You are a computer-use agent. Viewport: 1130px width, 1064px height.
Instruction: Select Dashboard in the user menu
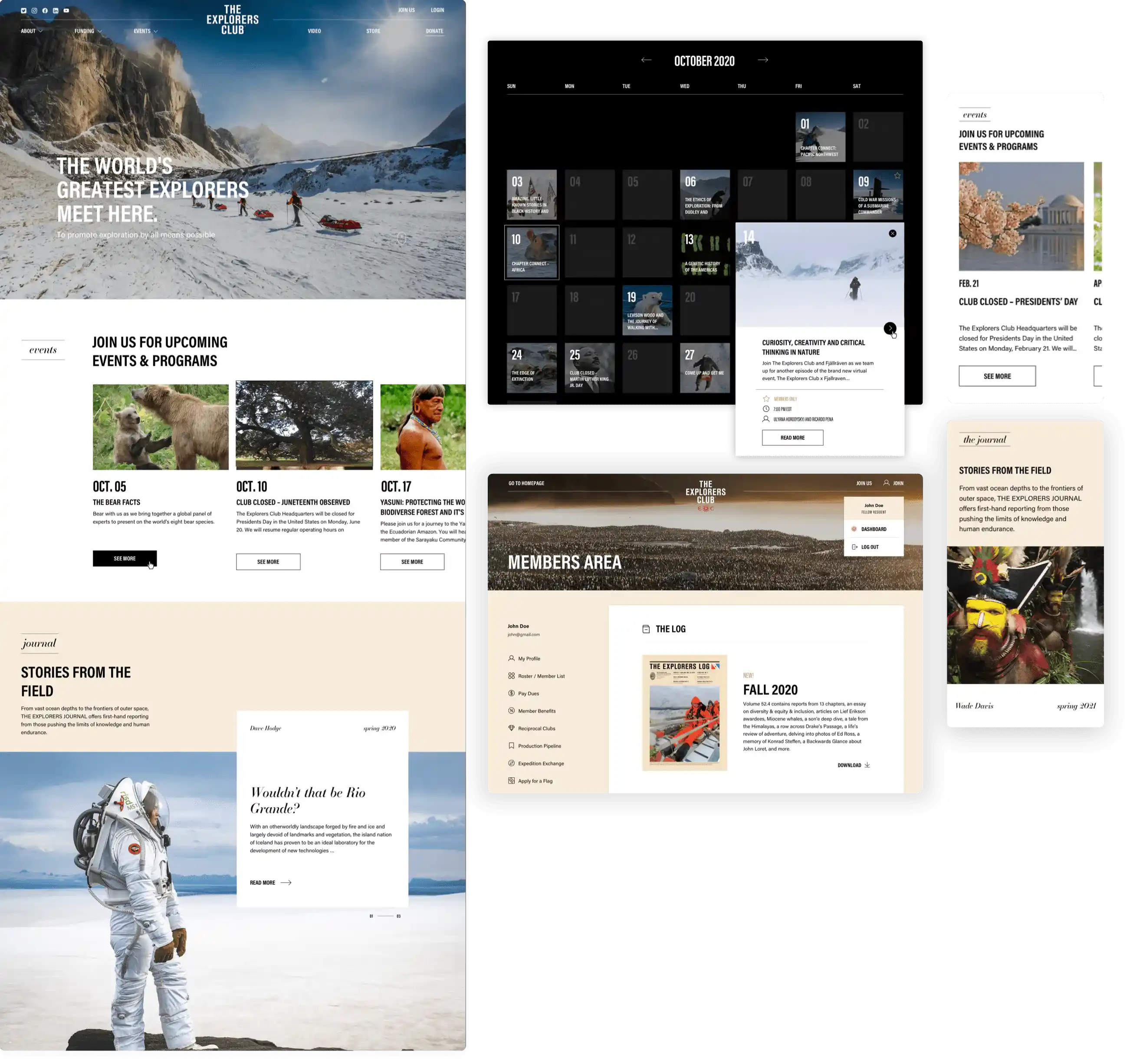tap(873, 529)
